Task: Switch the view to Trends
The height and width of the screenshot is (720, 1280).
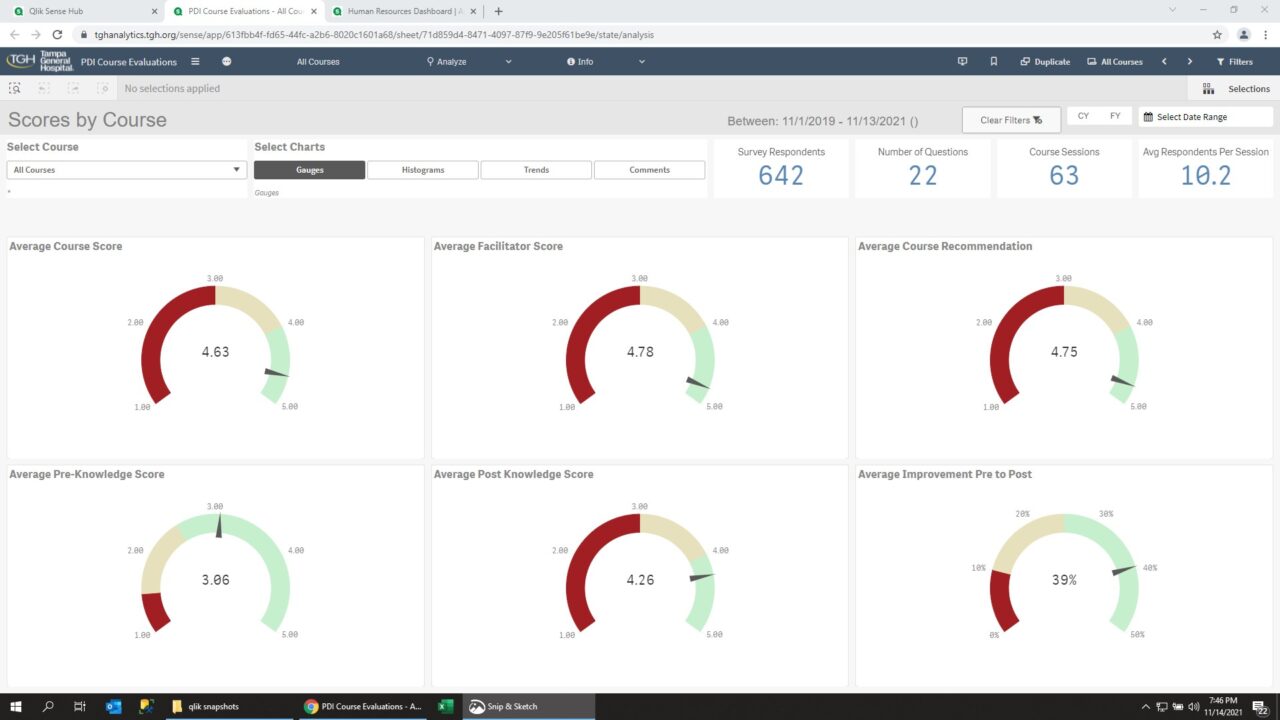Action: [536, 169]
